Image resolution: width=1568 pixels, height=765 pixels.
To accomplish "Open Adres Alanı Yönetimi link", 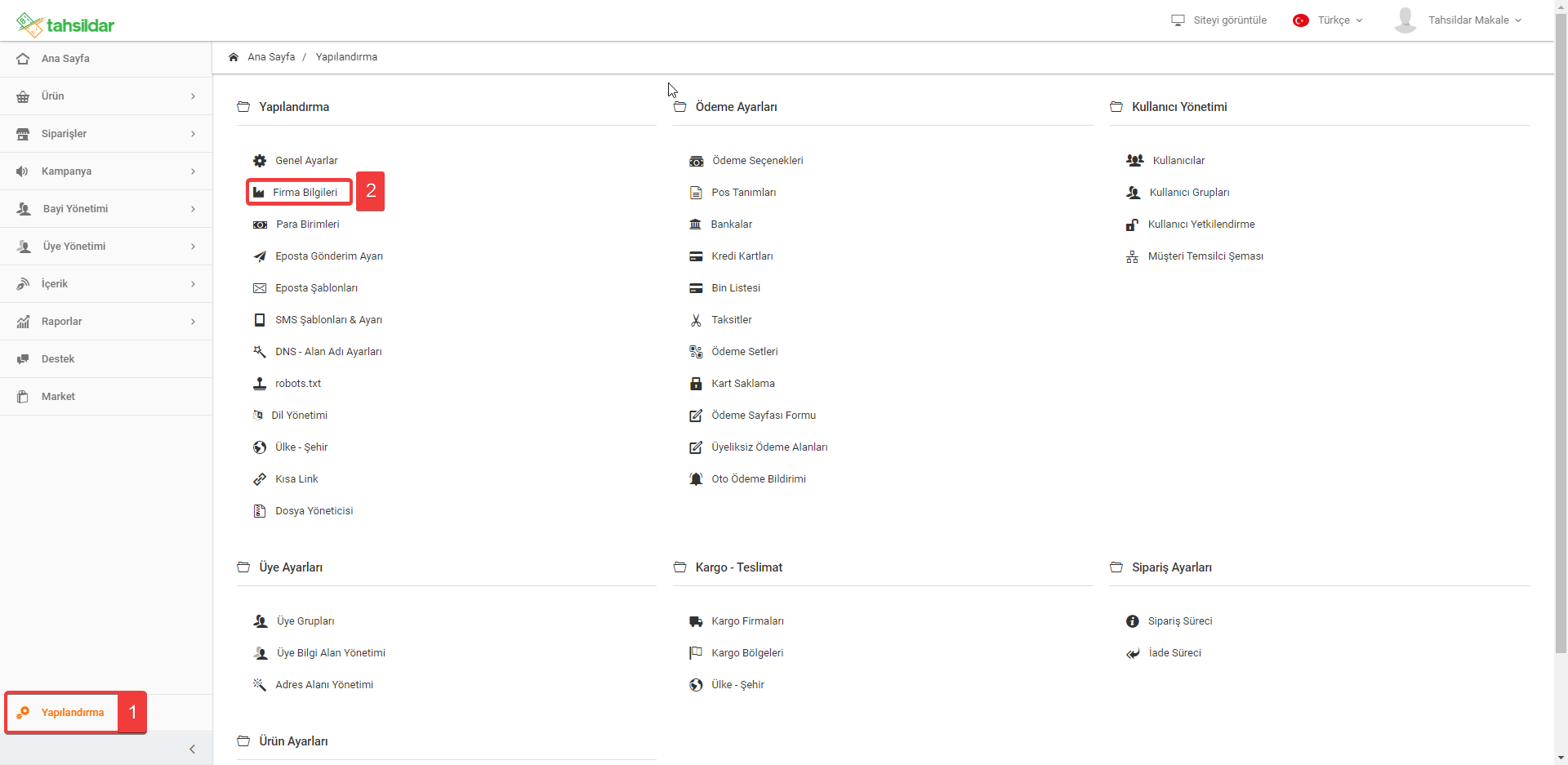I will [x=324, y=685].
